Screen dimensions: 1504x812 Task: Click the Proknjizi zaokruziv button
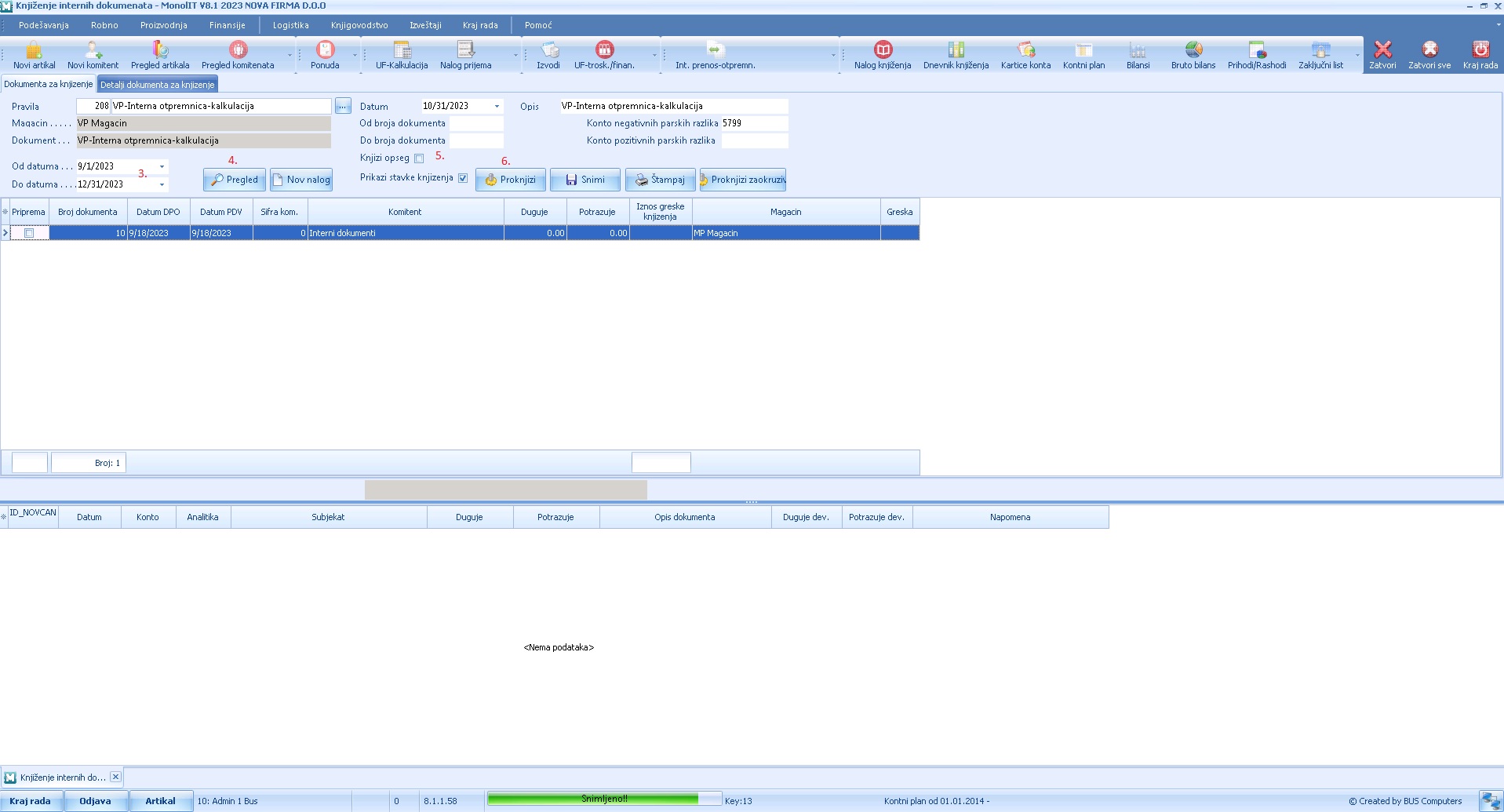point(743,180)
